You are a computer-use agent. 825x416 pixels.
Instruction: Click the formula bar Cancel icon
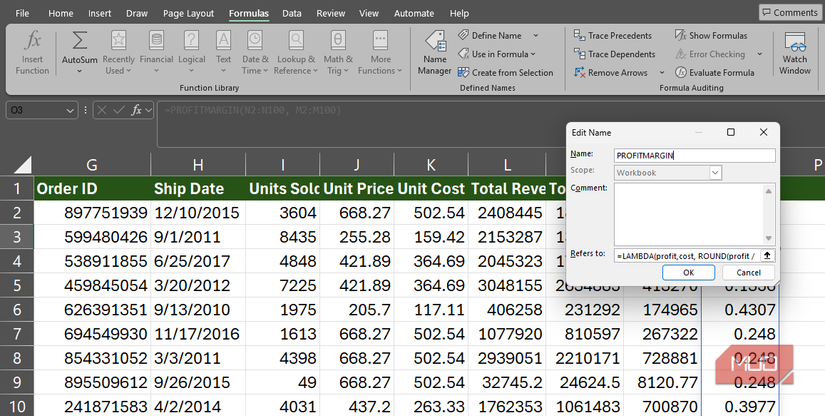click(x=102, y=110)
